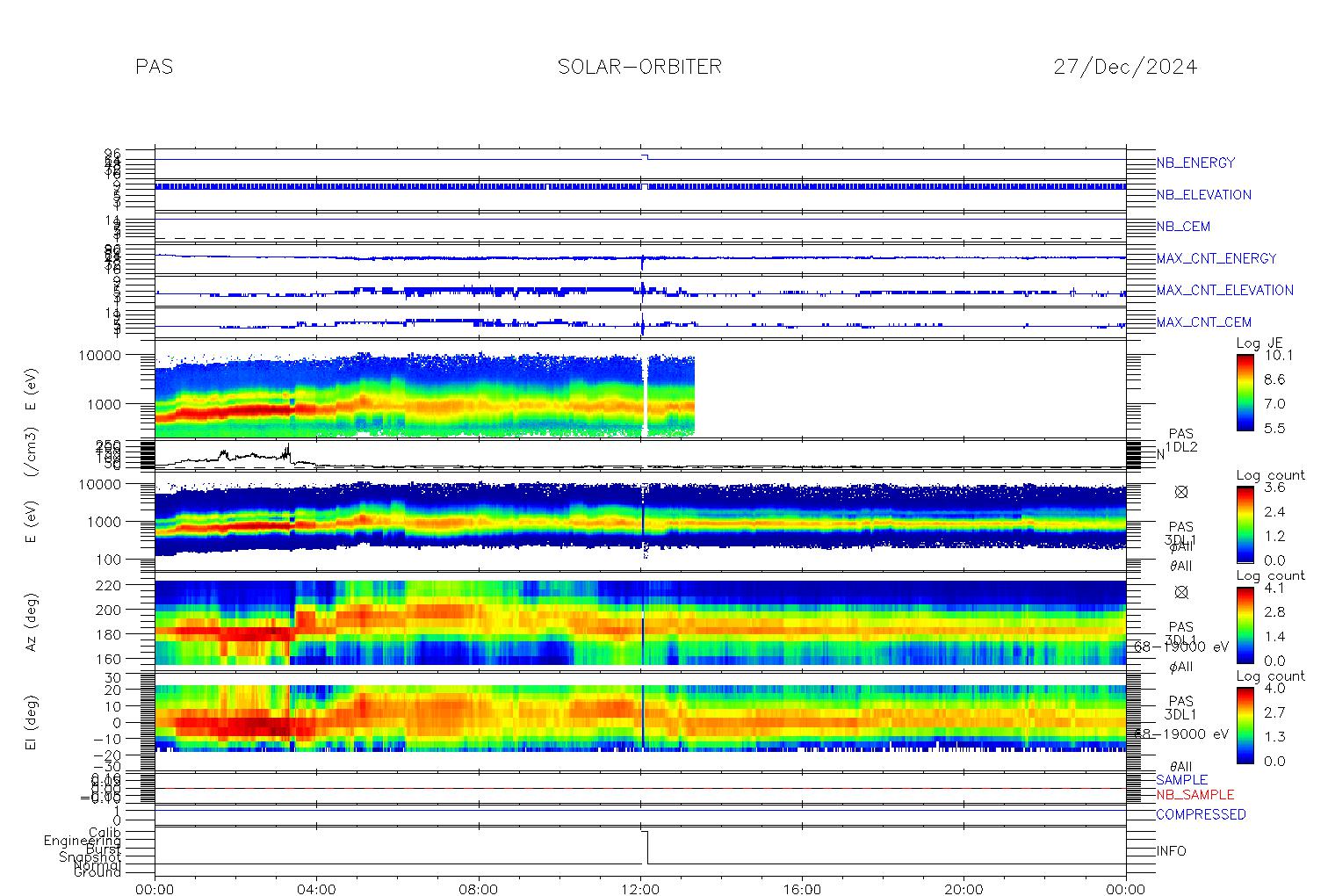Click the Log JE color bar
Image resolution: width=1328 pixels, height=896 pixels.
tap(1245, 392)
